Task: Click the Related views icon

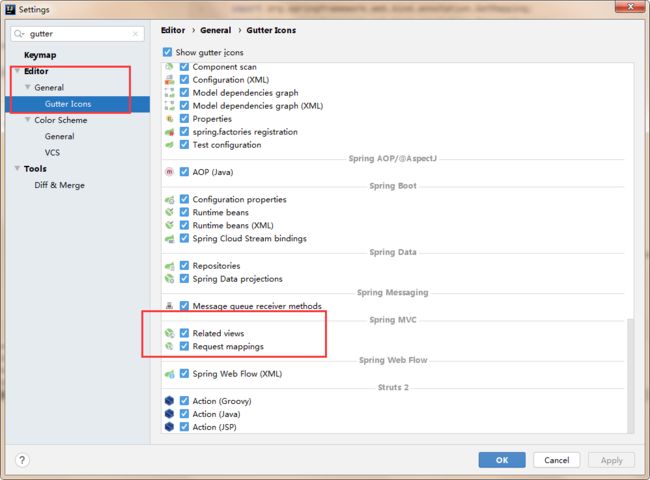Action: click(x=169, y=333)
